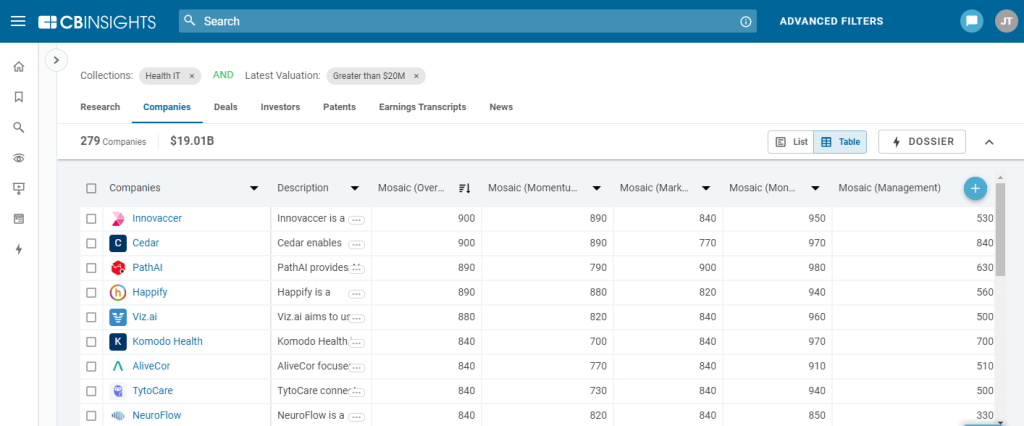
Task: Remove the Health IT collection filter
Action: click(192, 76)
